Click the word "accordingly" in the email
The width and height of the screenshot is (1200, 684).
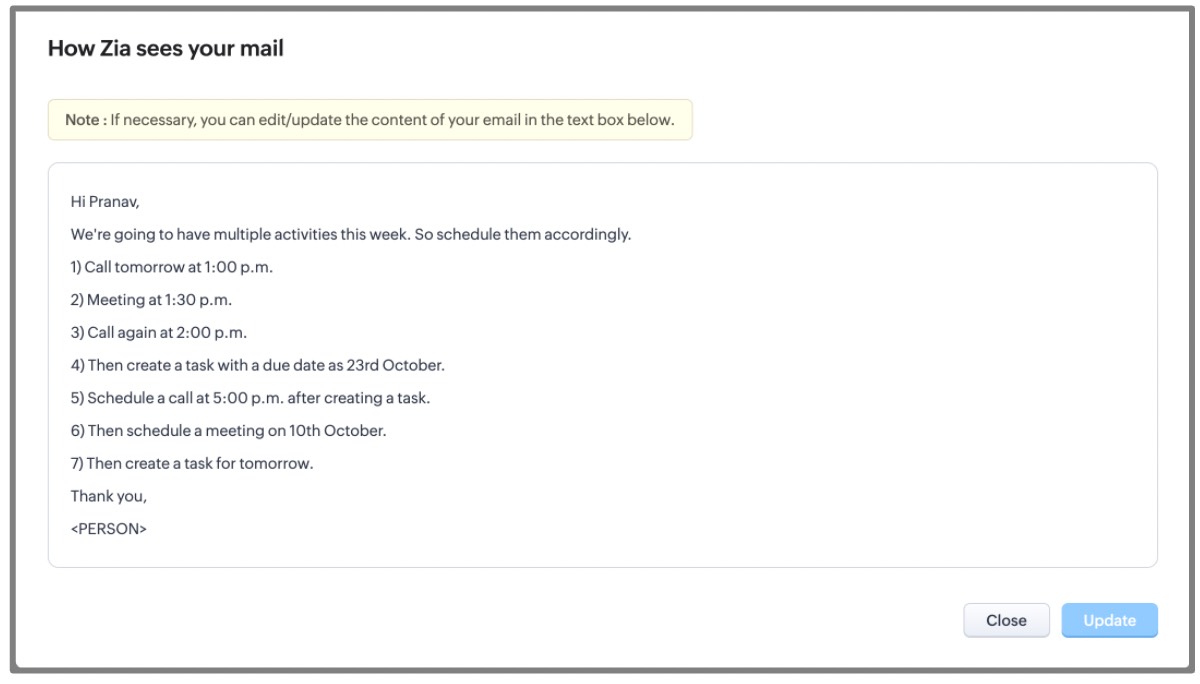(594, 235)
